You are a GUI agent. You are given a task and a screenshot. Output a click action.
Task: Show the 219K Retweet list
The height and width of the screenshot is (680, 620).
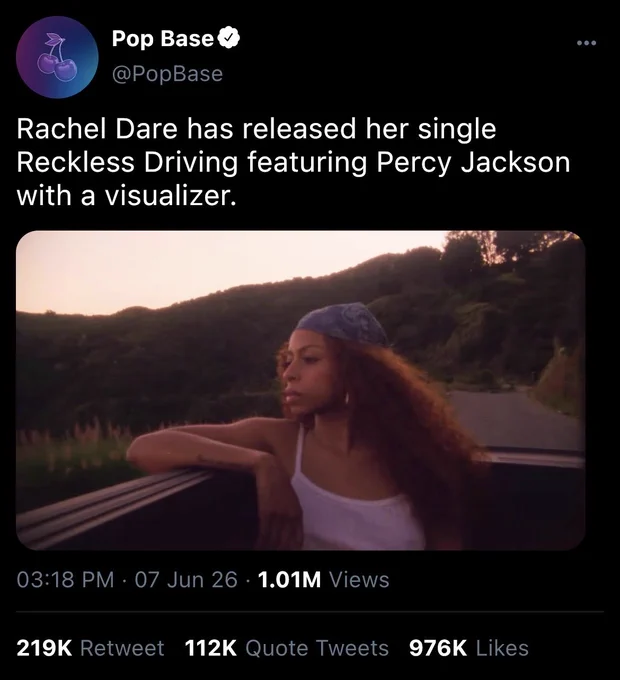(x=90, y=648)
